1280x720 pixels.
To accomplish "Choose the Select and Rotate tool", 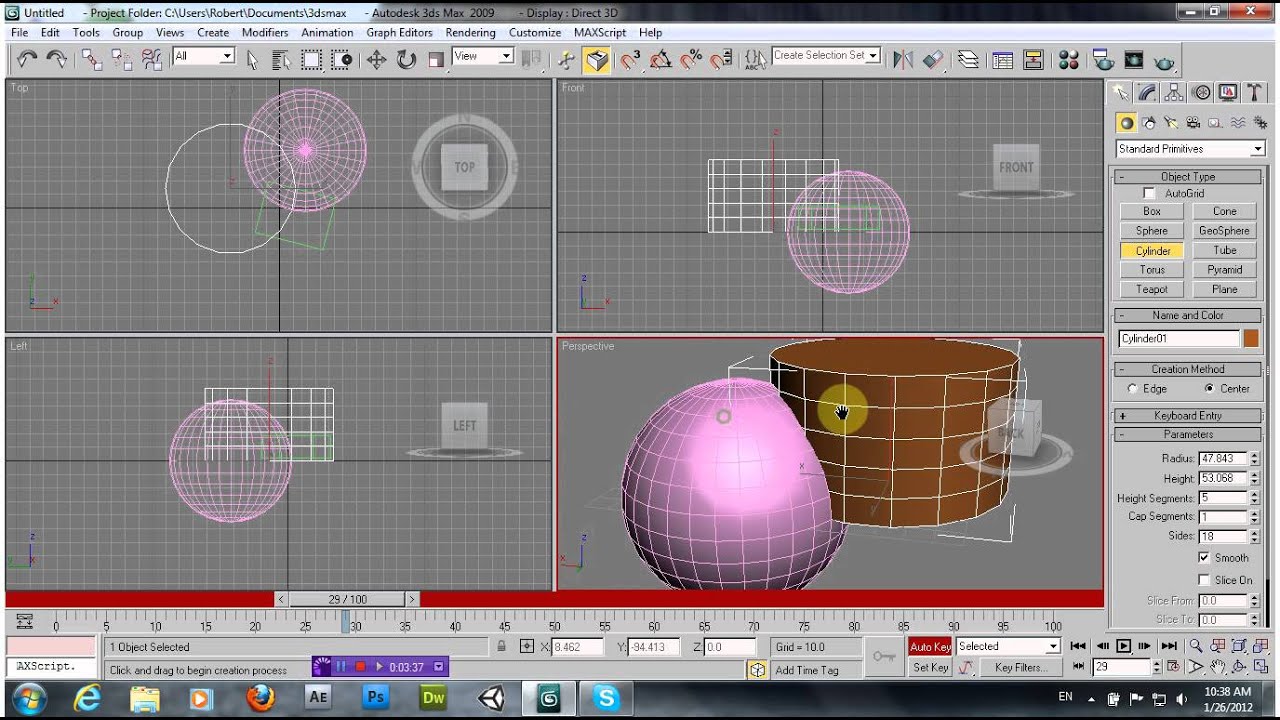I will 406,59.
